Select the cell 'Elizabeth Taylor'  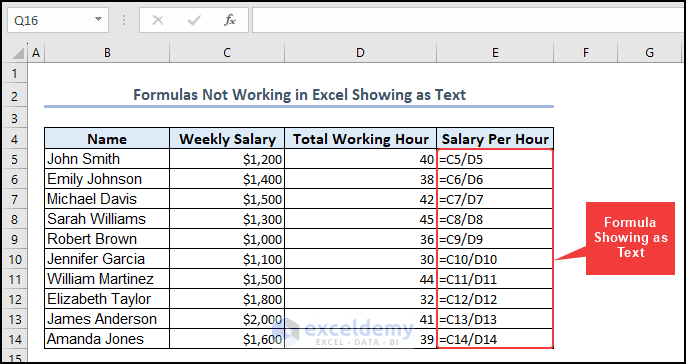tap(107, 299)
